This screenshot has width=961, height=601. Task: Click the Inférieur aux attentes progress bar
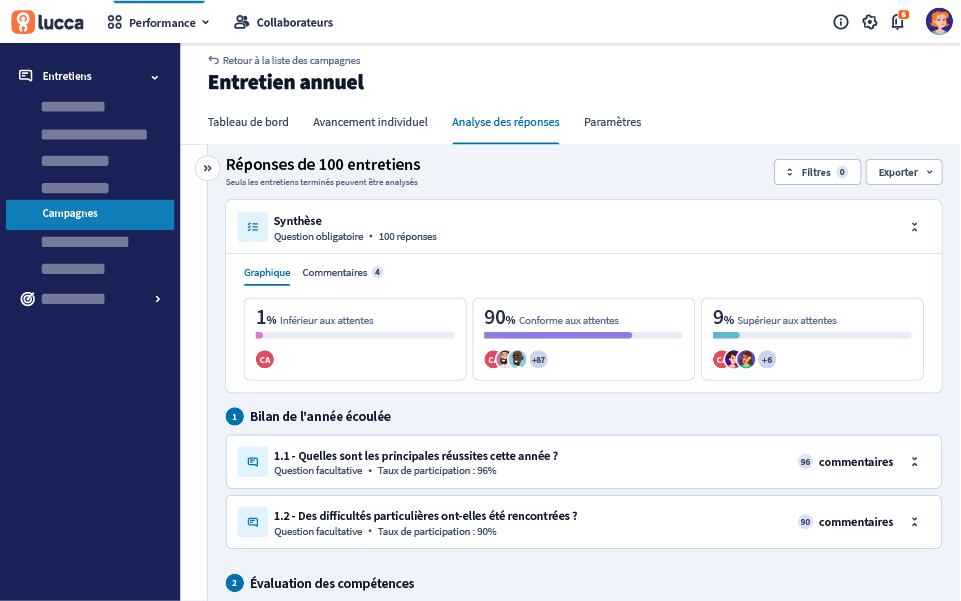355,335
